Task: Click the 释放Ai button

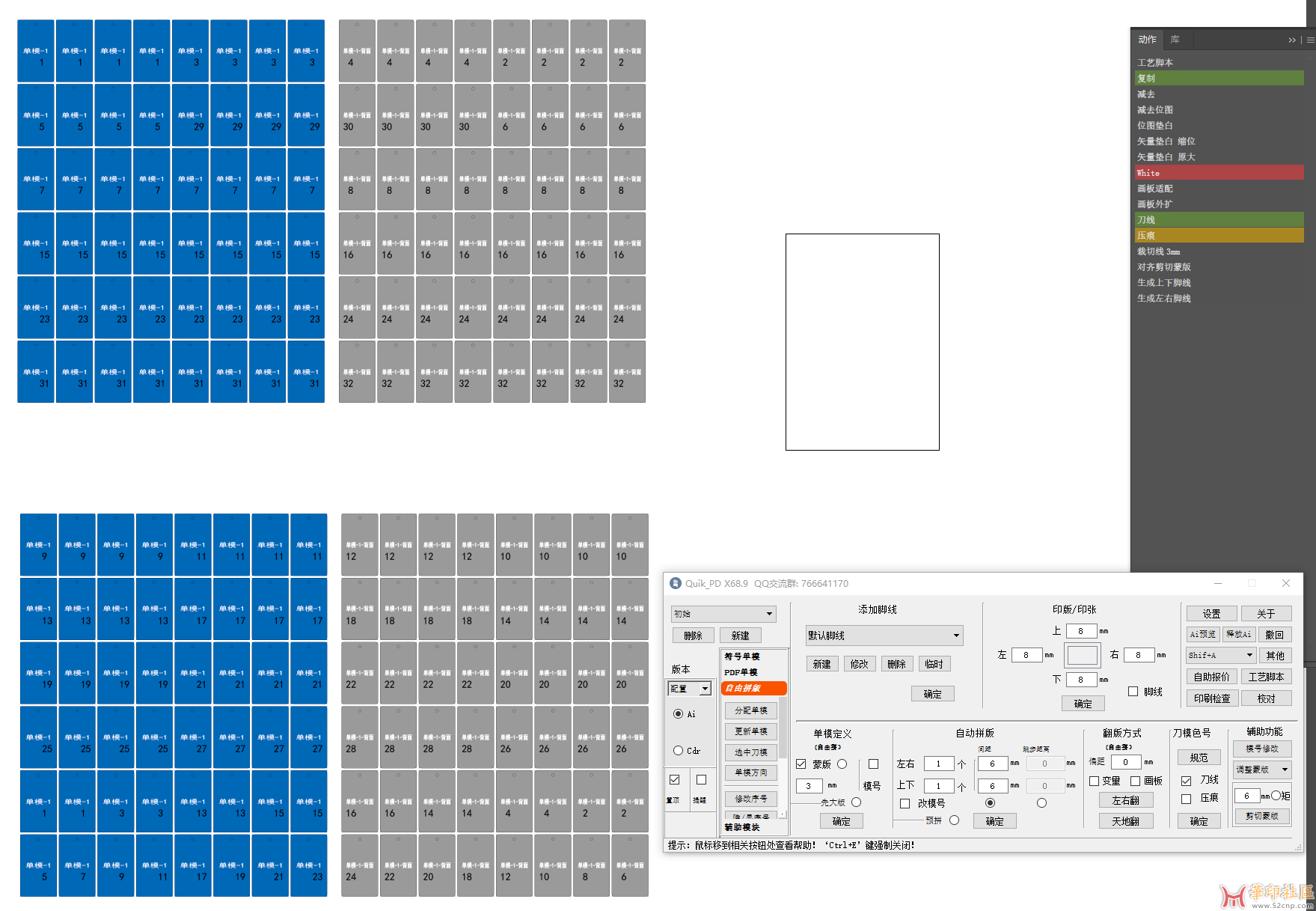Action: click(1238, 634)
